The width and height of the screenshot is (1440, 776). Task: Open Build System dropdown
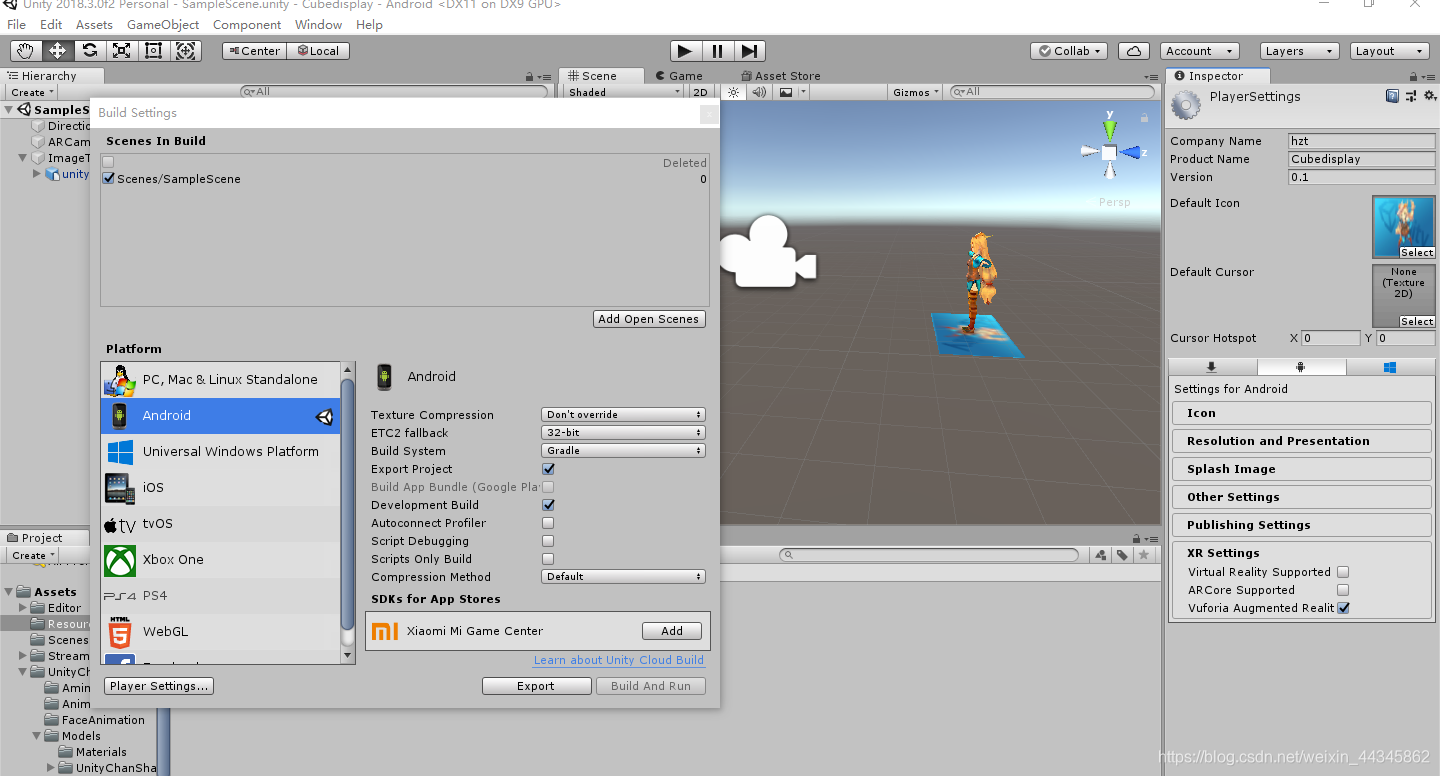[x=624, y=451]
